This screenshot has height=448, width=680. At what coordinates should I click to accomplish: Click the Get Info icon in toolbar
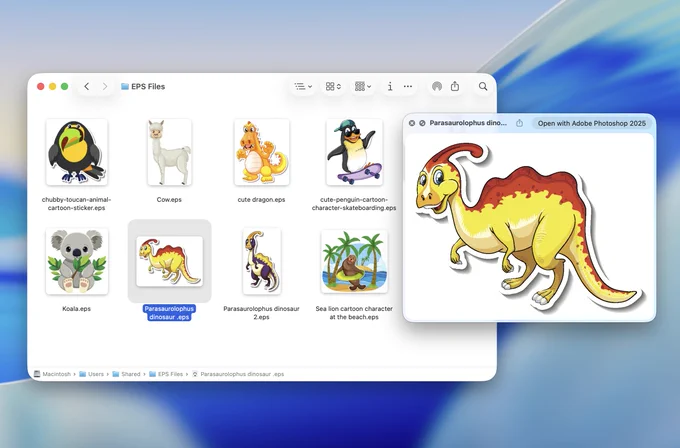390,86
